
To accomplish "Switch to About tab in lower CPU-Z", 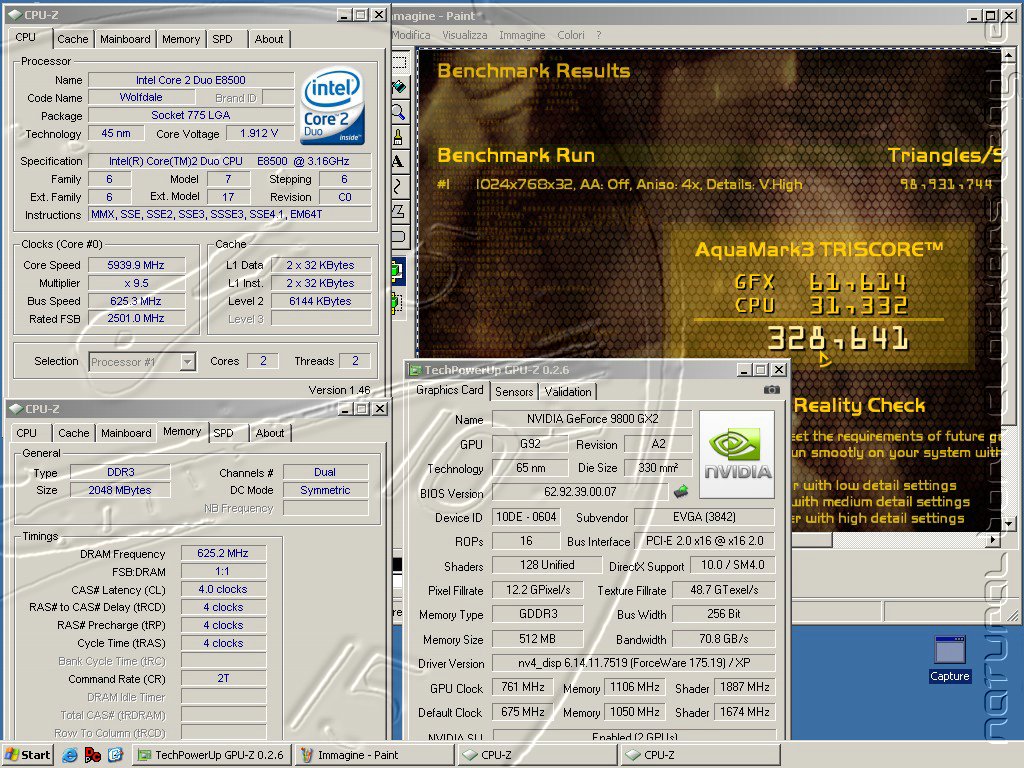I will pyautogui.click(x=270, y=433).
